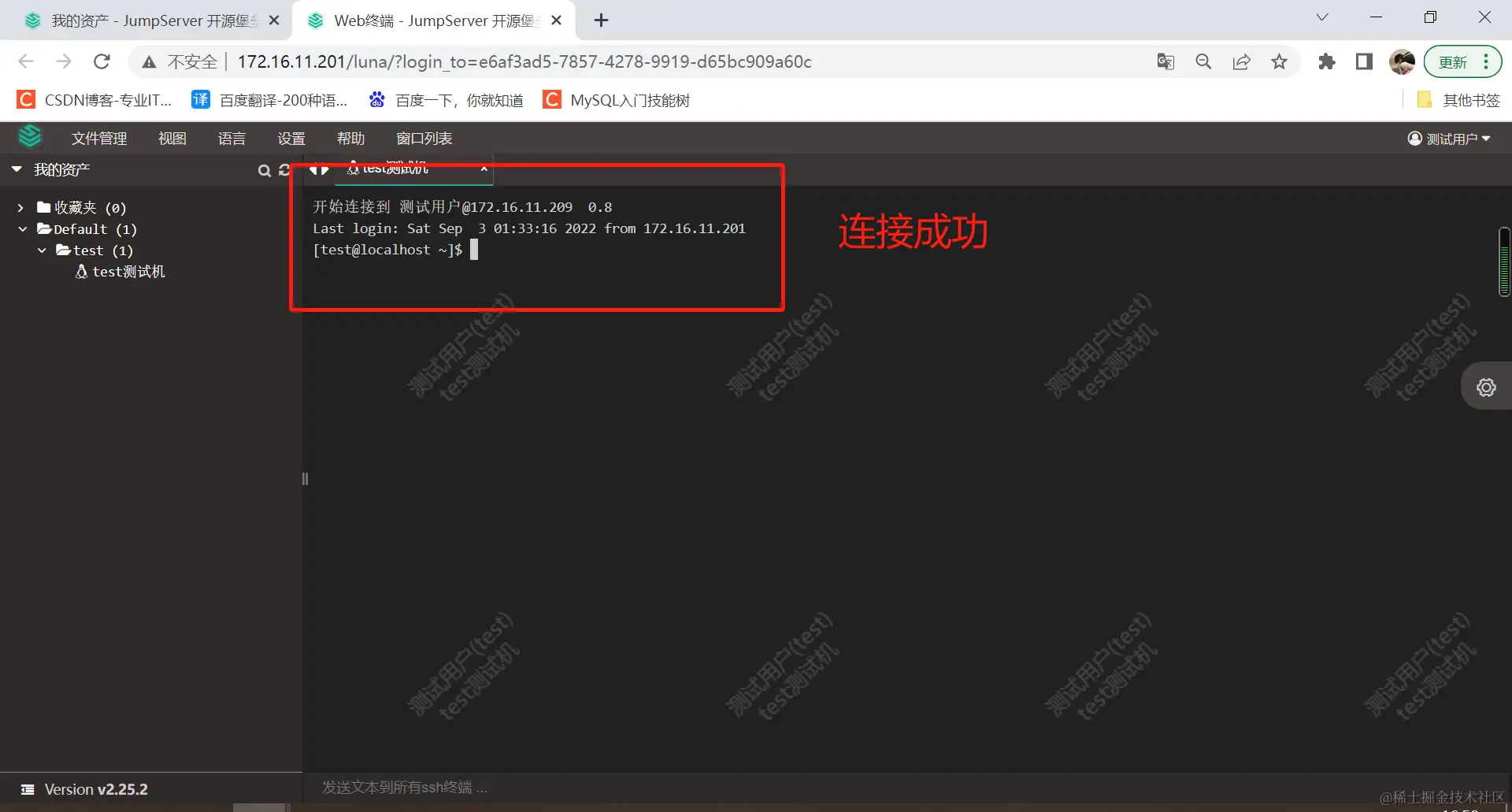Open the 语言 menu
The width and height of the screenshot is (1512, 812).
(232, 139)
